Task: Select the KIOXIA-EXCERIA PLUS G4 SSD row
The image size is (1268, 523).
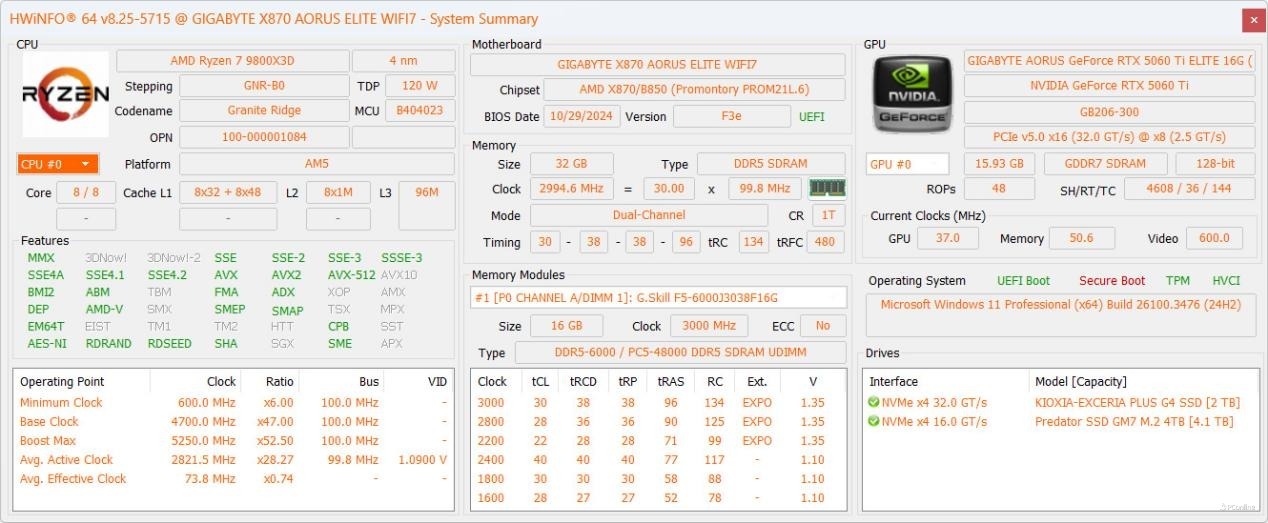Action: [x=1059, y=402]
